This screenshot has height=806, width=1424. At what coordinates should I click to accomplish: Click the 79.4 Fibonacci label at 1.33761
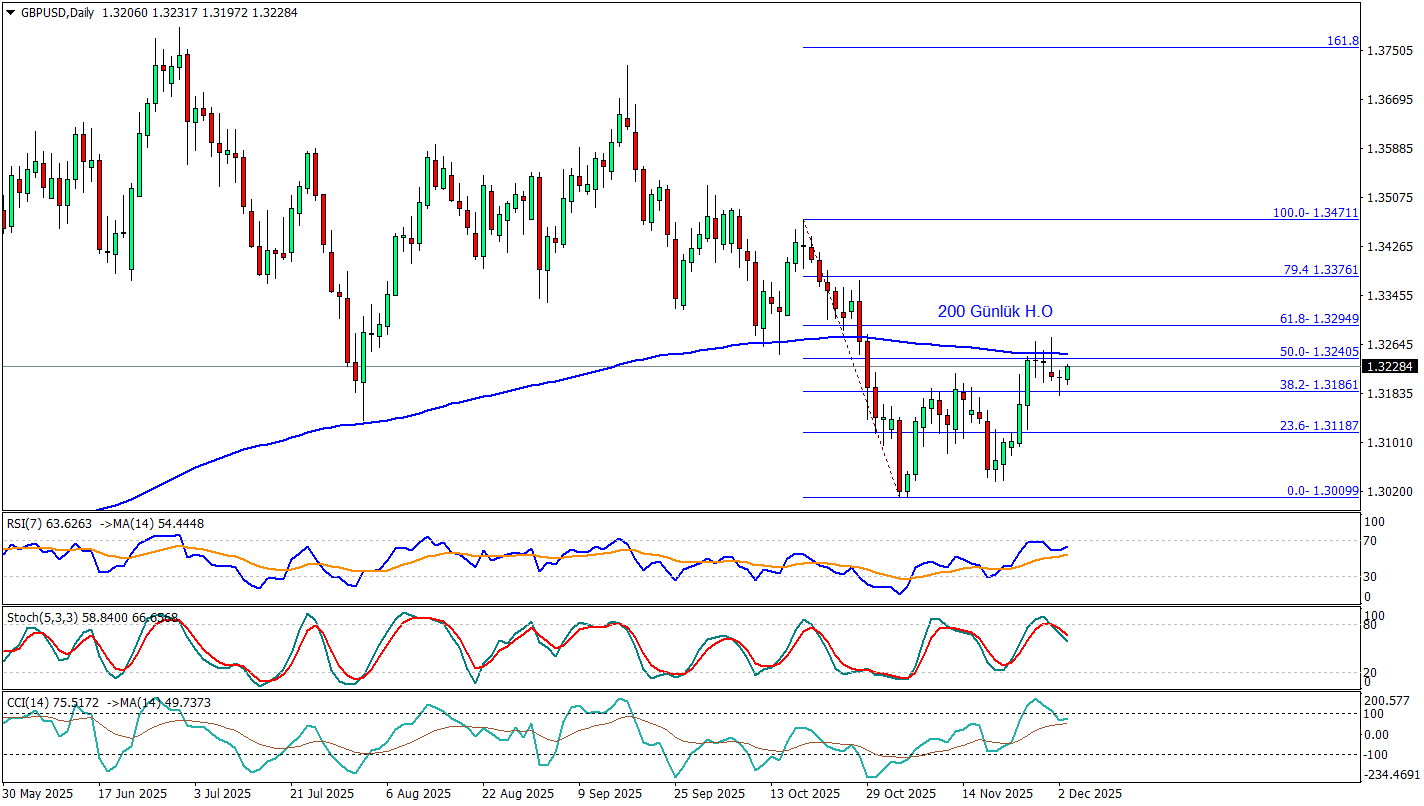click(x=1320, y=269)
